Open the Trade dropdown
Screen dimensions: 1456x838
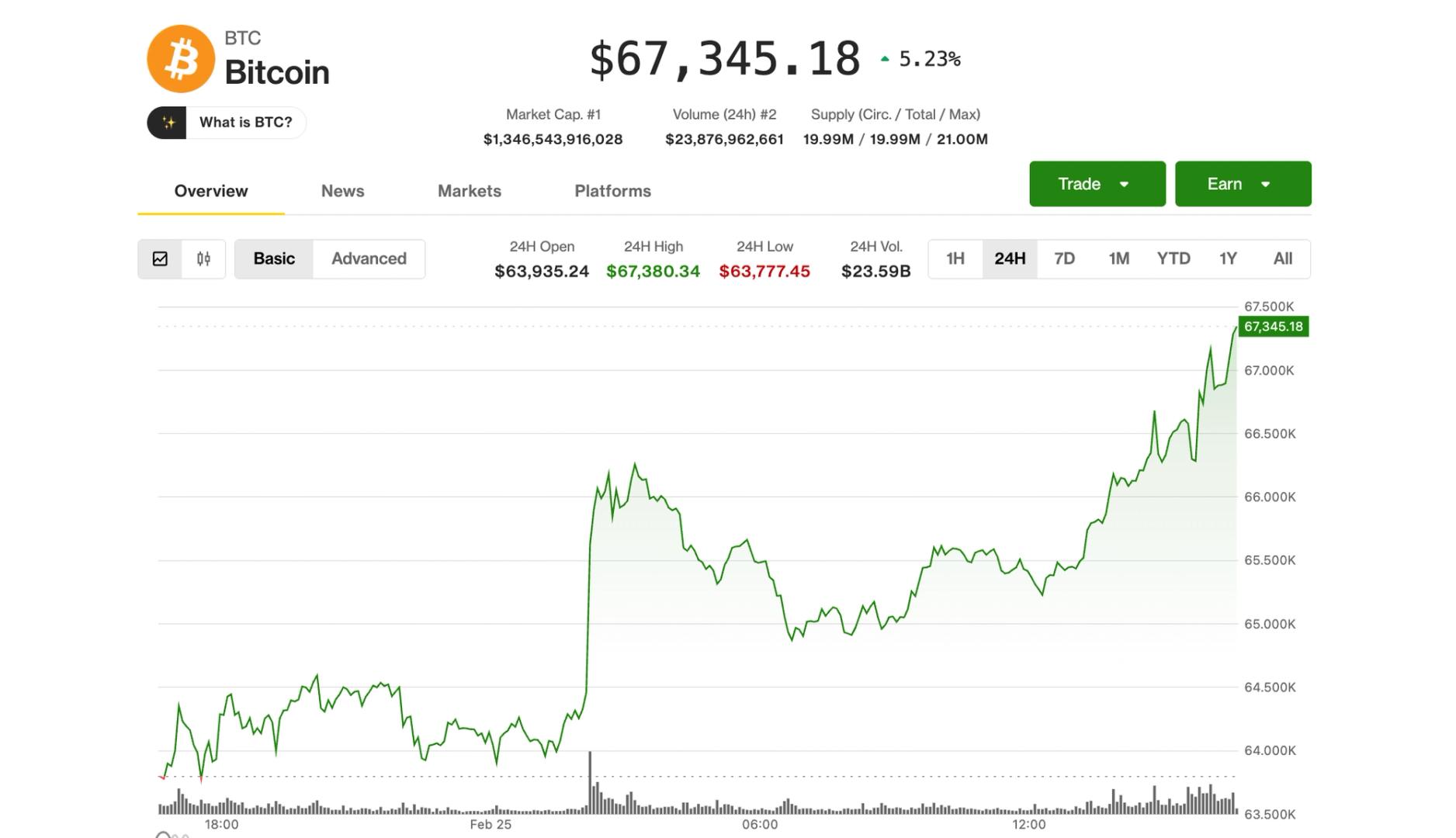[1097, 184]
